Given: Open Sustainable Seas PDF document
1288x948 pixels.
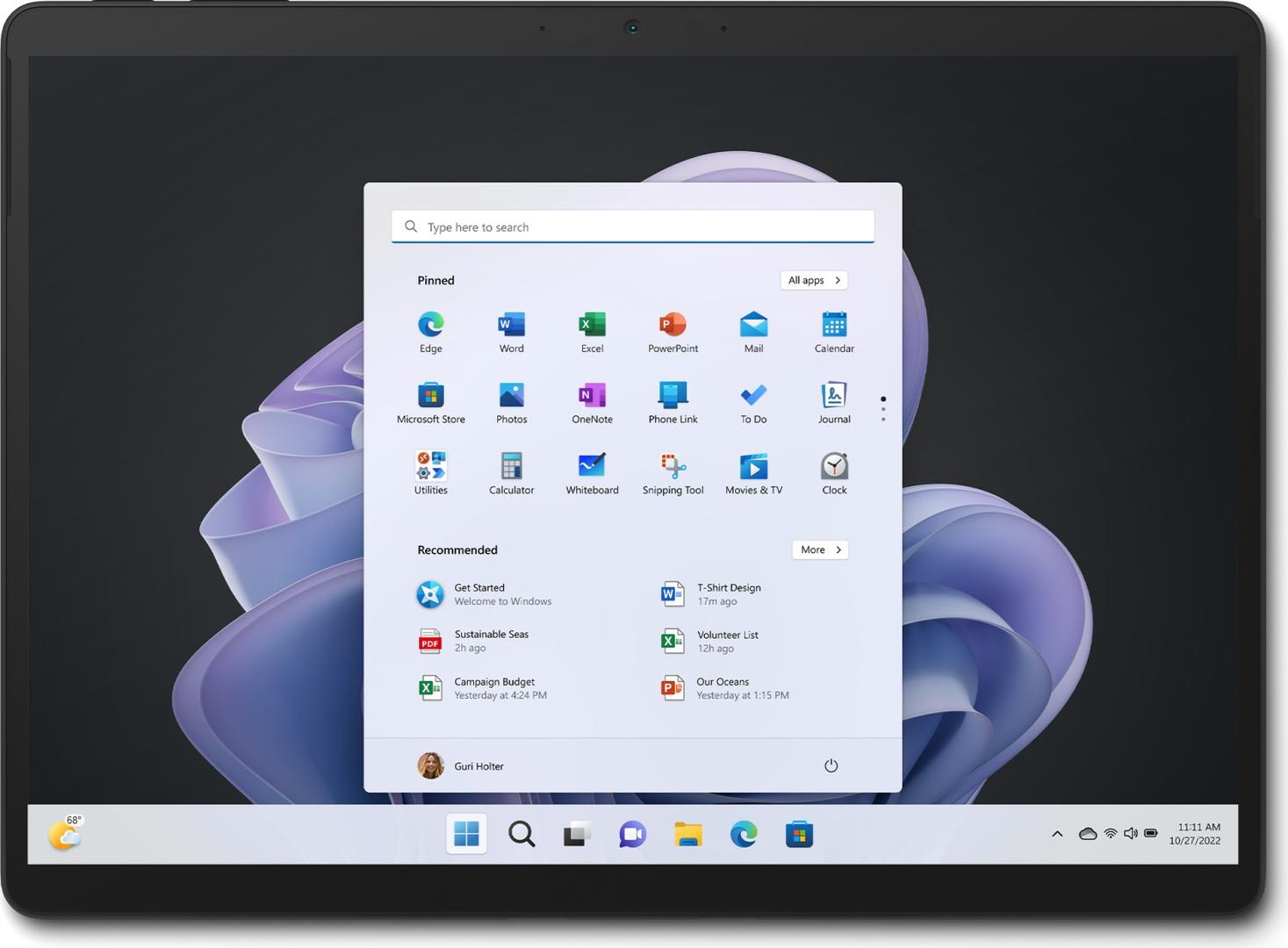Looking at the screenshot, I should pos(474,641).
